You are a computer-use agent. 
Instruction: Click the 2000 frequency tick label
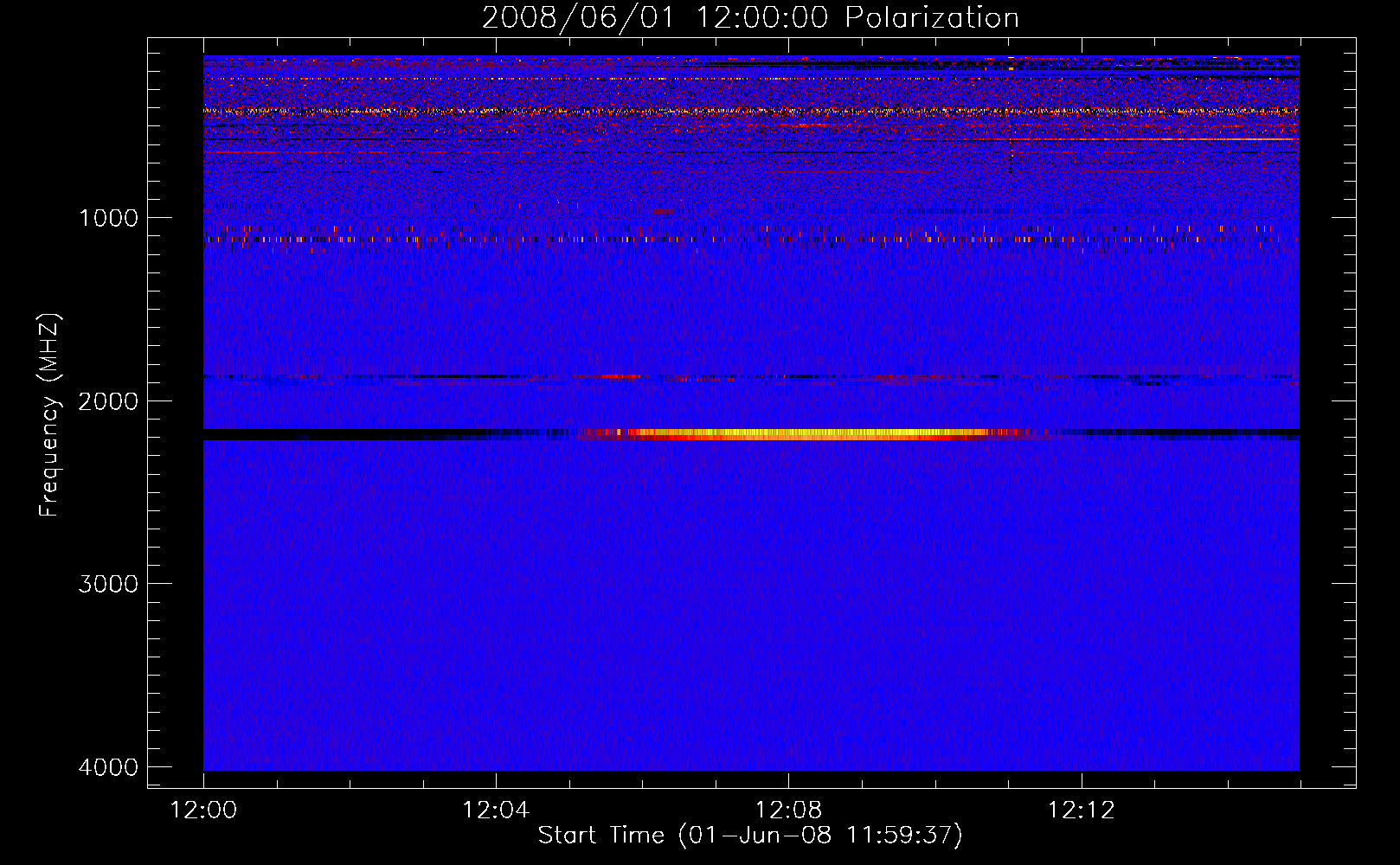108,401
